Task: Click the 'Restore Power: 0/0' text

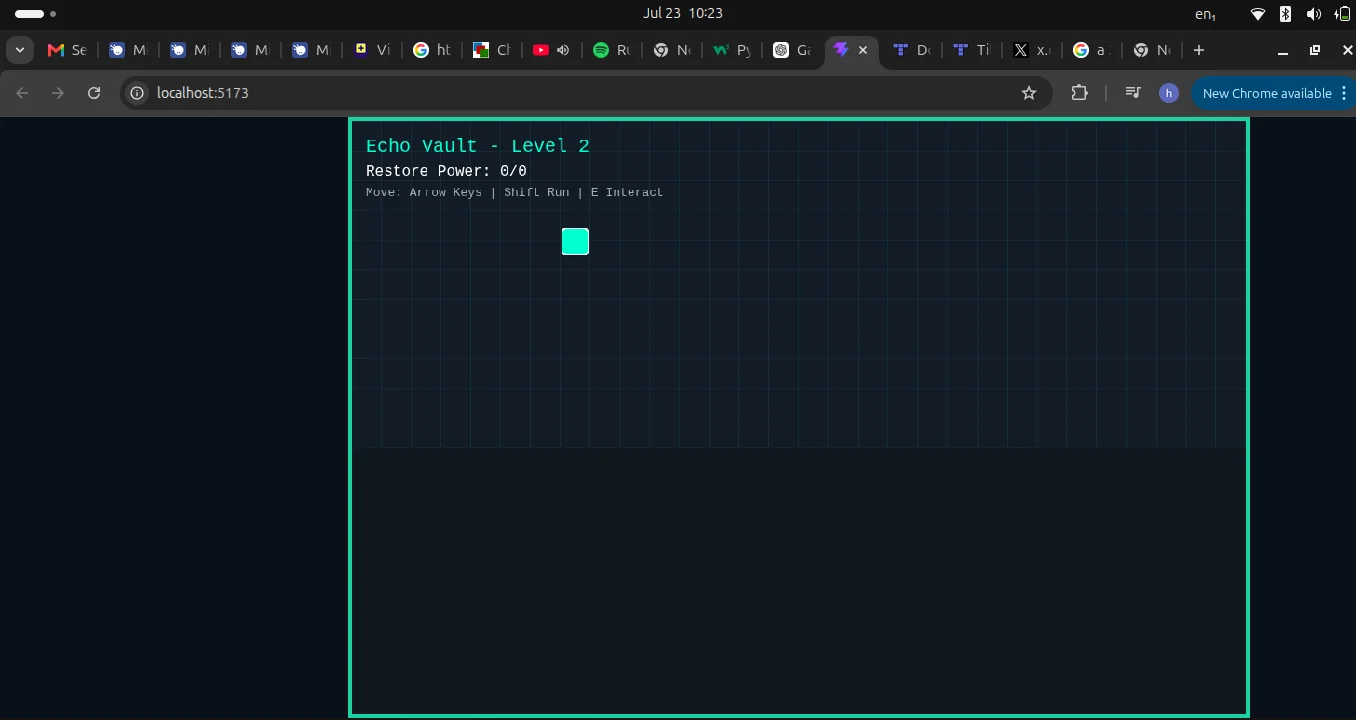Action: click(446, 171)
